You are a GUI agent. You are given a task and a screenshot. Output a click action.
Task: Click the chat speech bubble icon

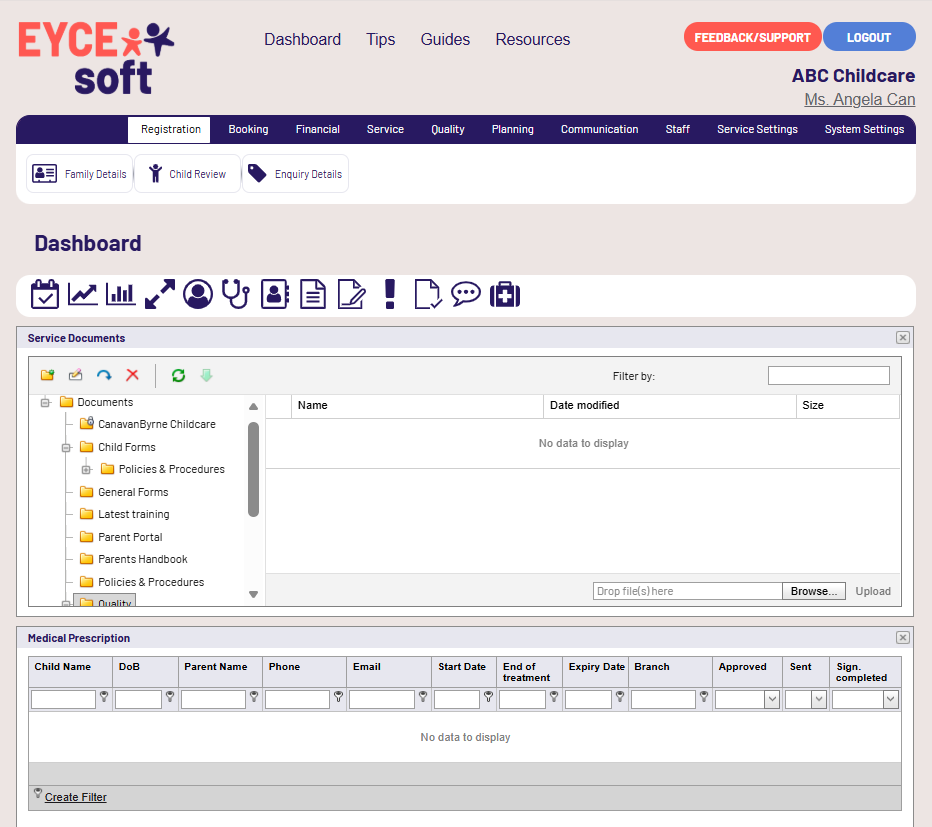tap(466, 294)
